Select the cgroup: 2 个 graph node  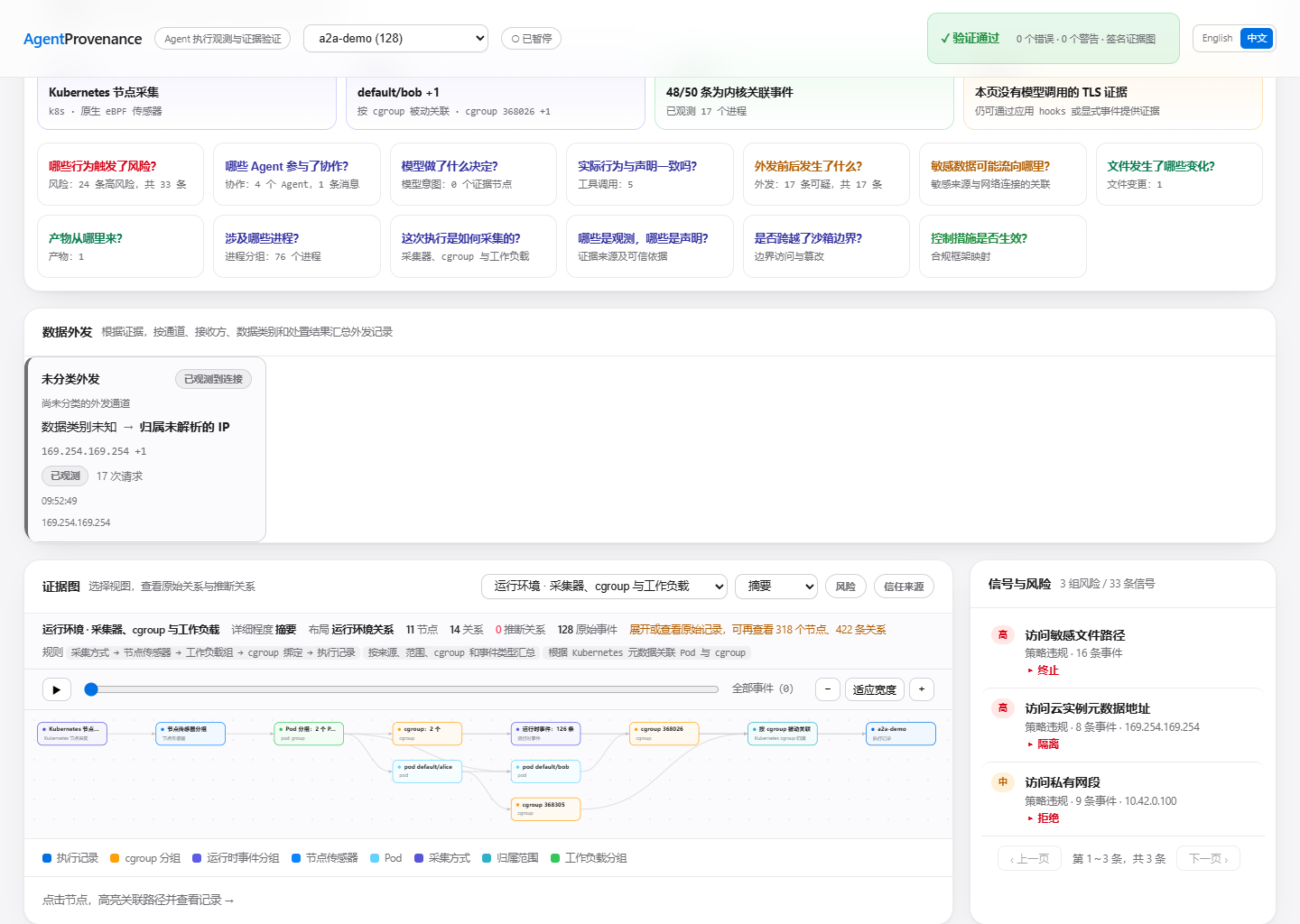427,734
